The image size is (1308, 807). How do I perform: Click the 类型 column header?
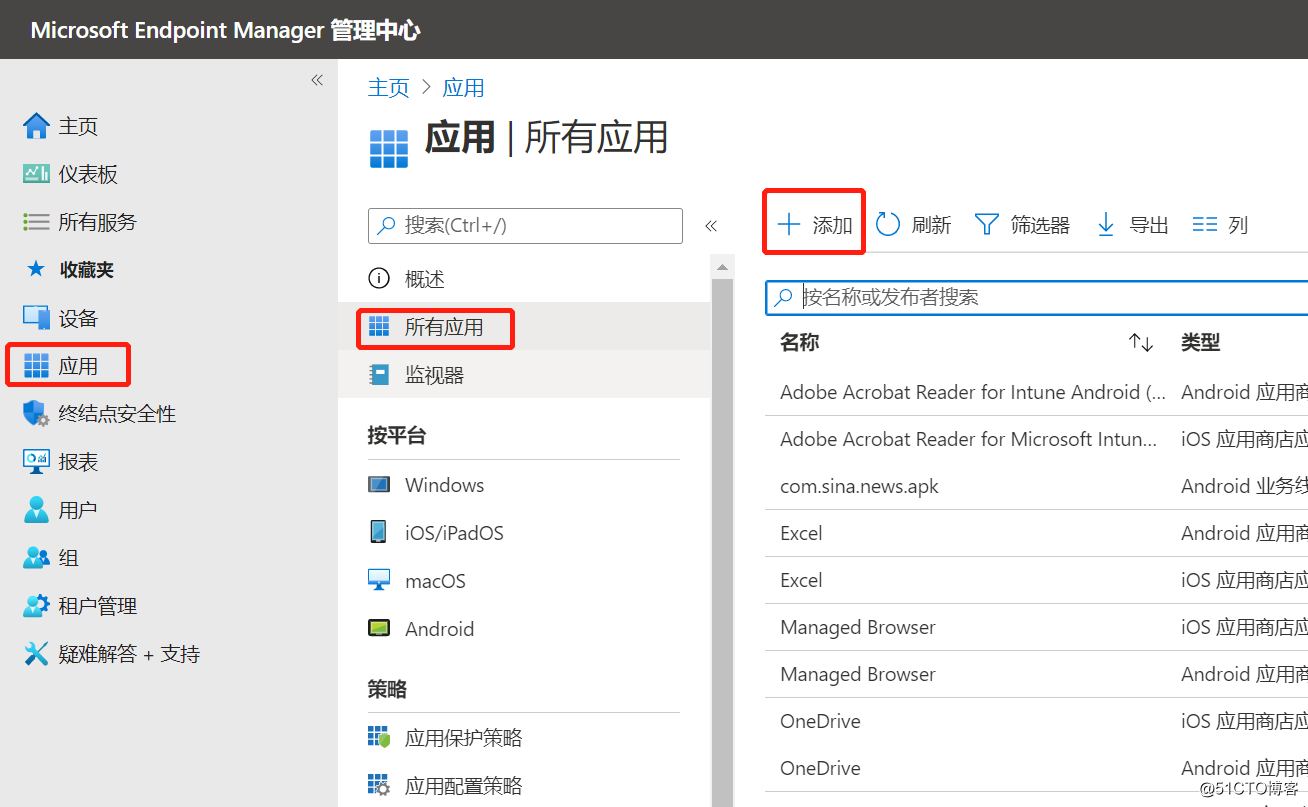(1201, 343)
